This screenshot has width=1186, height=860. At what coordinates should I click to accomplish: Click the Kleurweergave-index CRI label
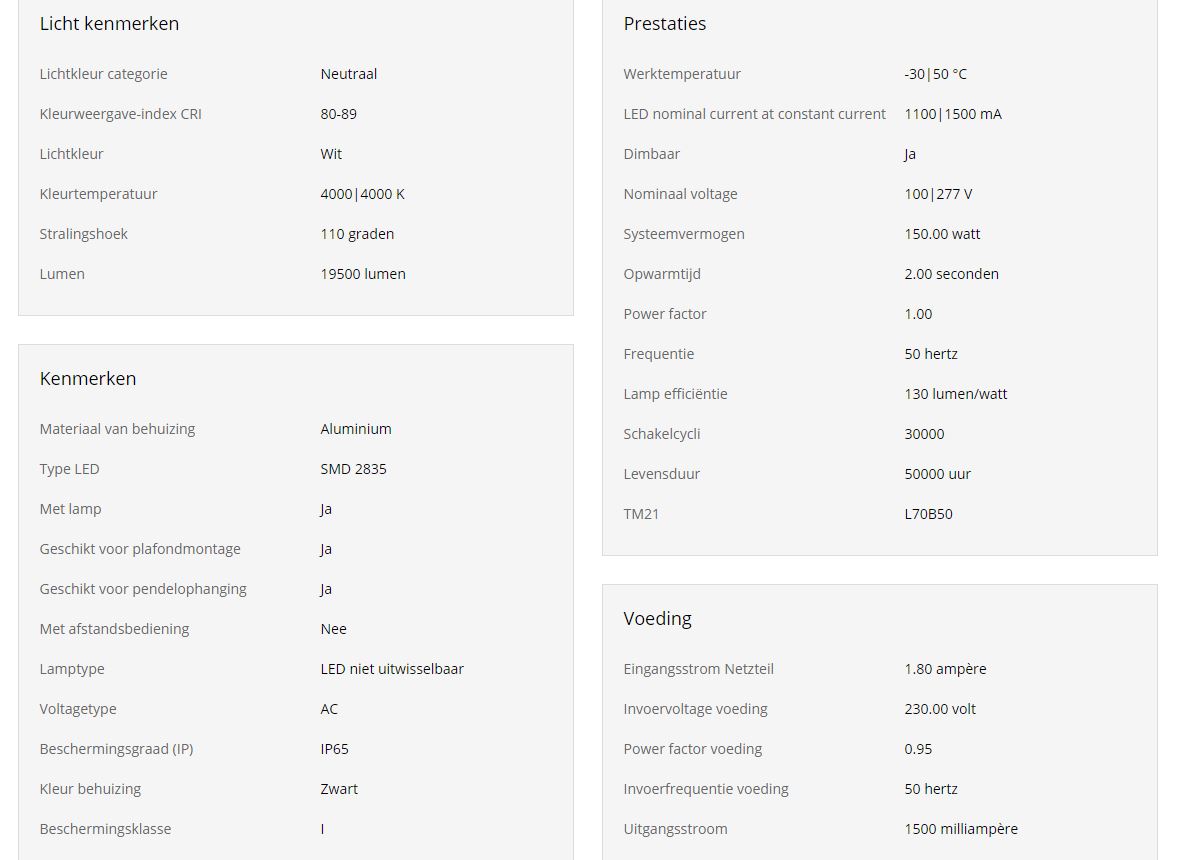(x=120, y=114)
